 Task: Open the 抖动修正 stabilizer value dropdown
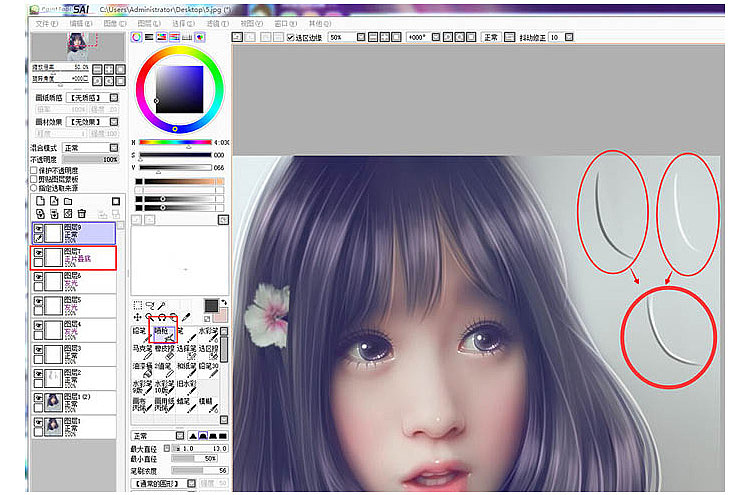coord(569,37)
